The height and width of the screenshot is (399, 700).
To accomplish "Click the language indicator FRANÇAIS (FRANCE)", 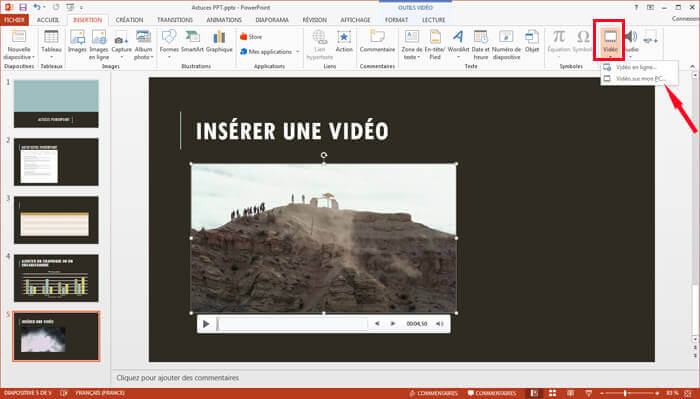I will (x=100, y=393).
